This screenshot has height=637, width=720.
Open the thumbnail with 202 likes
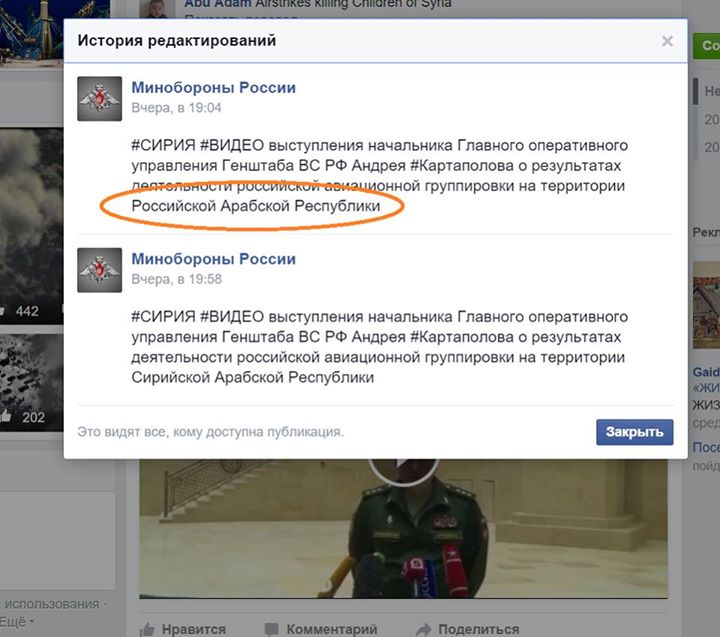(32, 383)
